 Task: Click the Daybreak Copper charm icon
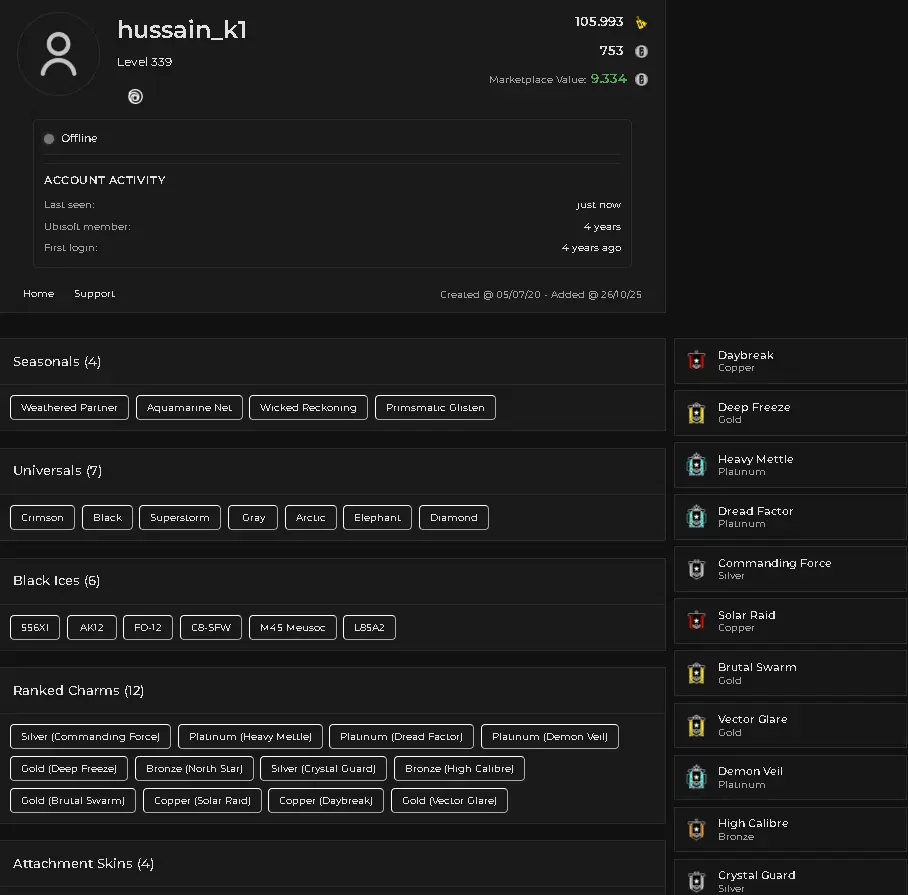697,361
